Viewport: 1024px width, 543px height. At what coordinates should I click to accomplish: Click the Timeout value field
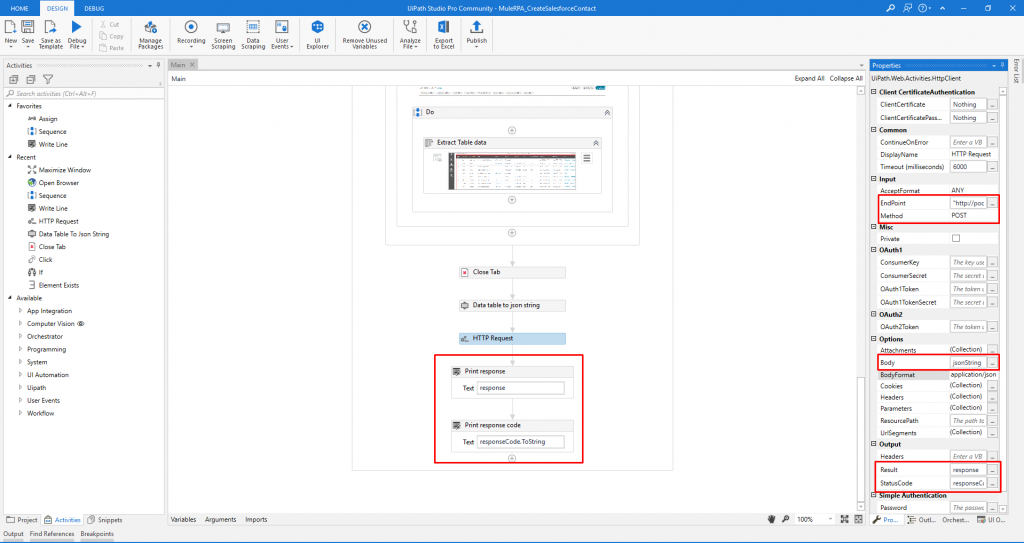click(x=968, y=167)
